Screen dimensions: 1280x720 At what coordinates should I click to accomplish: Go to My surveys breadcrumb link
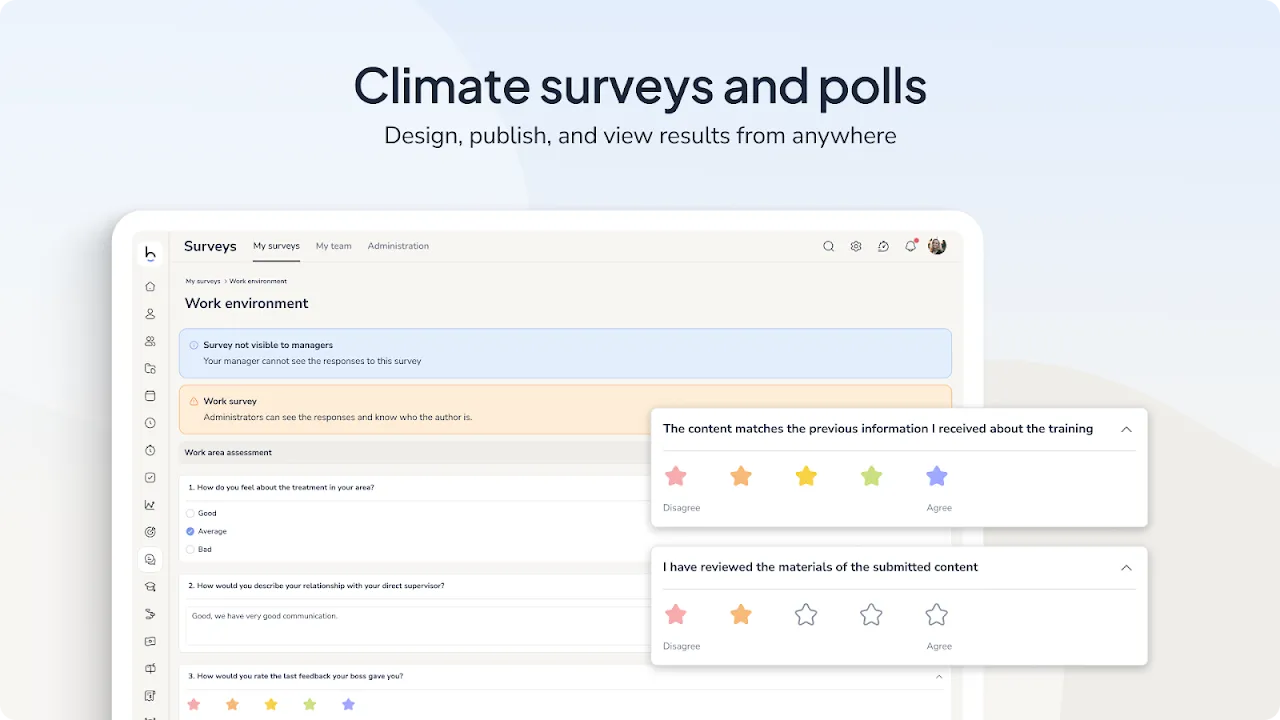click(x=203, y=281)
